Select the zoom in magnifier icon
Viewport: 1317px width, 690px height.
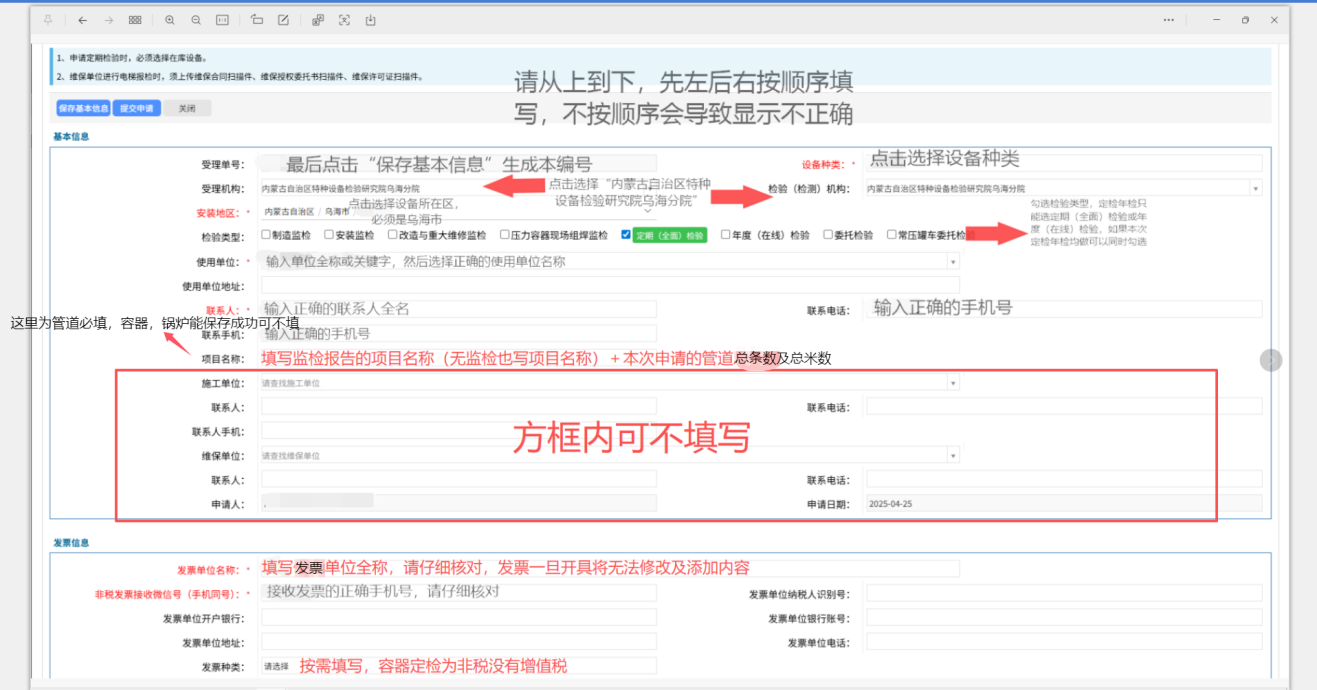(170, 19)
